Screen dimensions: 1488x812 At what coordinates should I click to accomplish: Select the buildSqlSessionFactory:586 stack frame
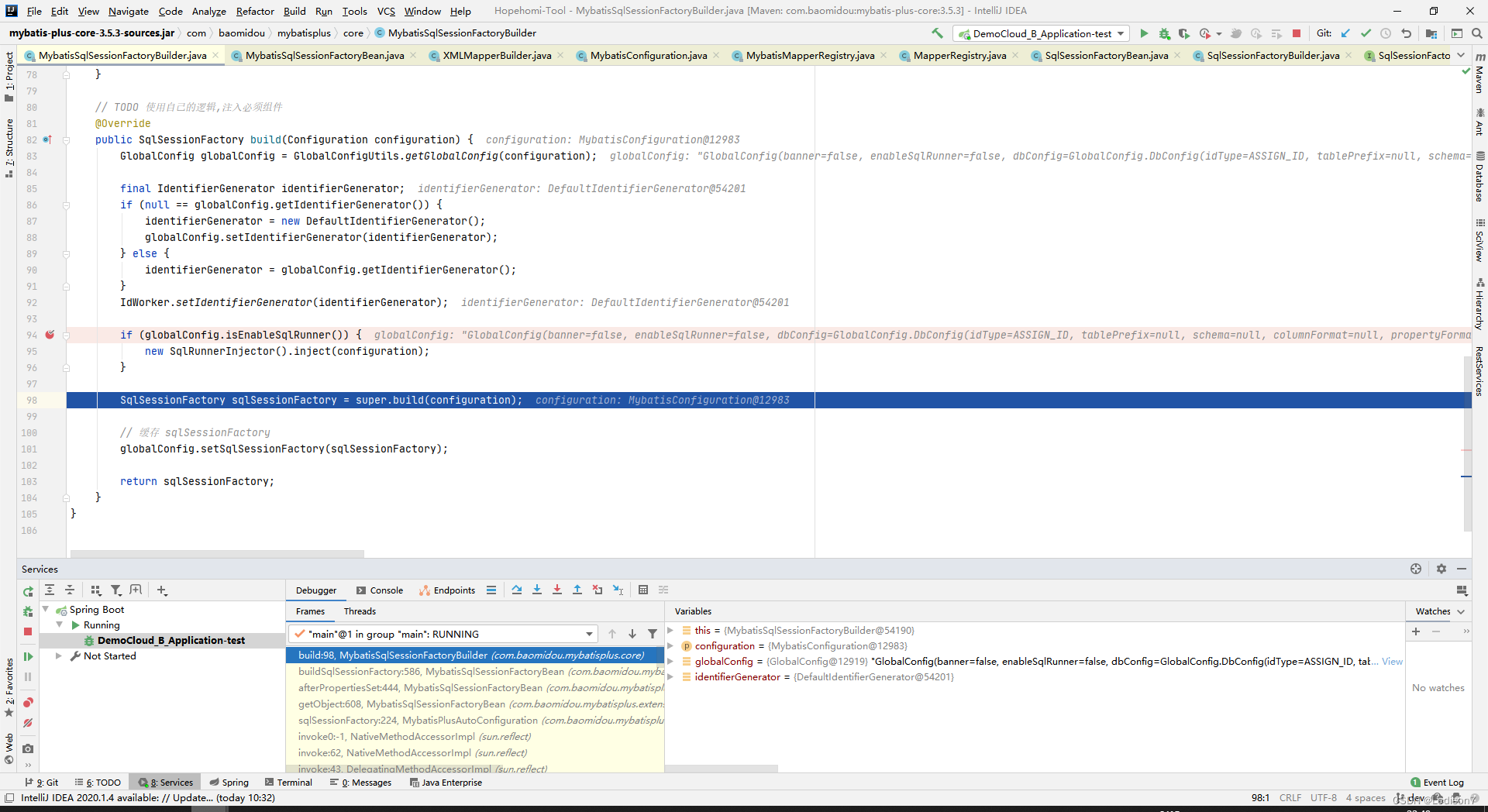(x=475, y=672)
